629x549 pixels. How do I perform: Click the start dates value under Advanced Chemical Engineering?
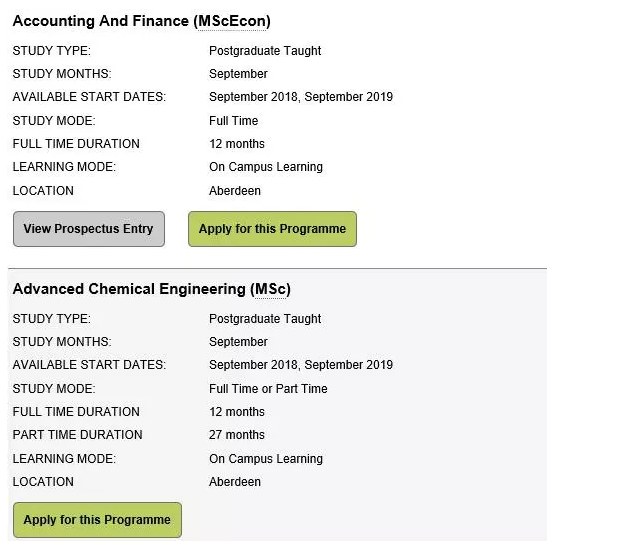[301, 365]
